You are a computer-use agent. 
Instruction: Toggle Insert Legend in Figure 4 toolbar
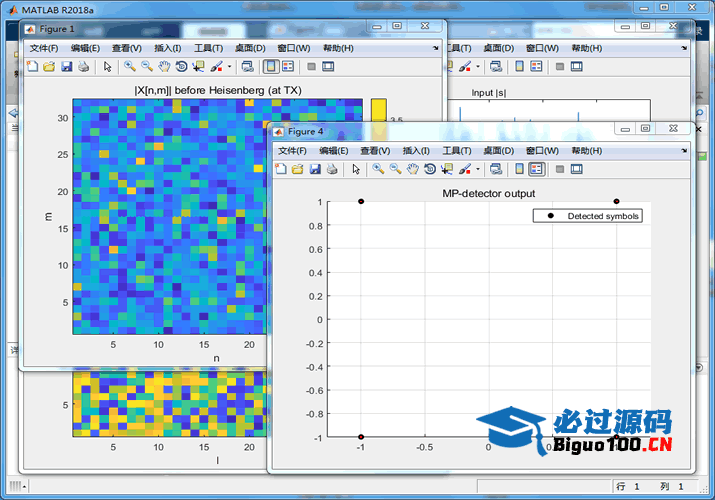point(537,169)
